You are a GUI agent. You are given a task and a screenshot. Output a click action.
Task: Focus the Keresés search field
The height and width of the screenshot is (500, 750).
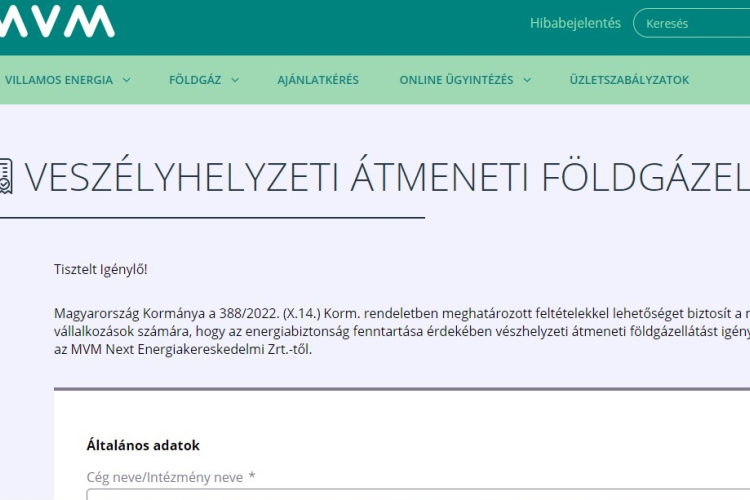coord(695,23)
